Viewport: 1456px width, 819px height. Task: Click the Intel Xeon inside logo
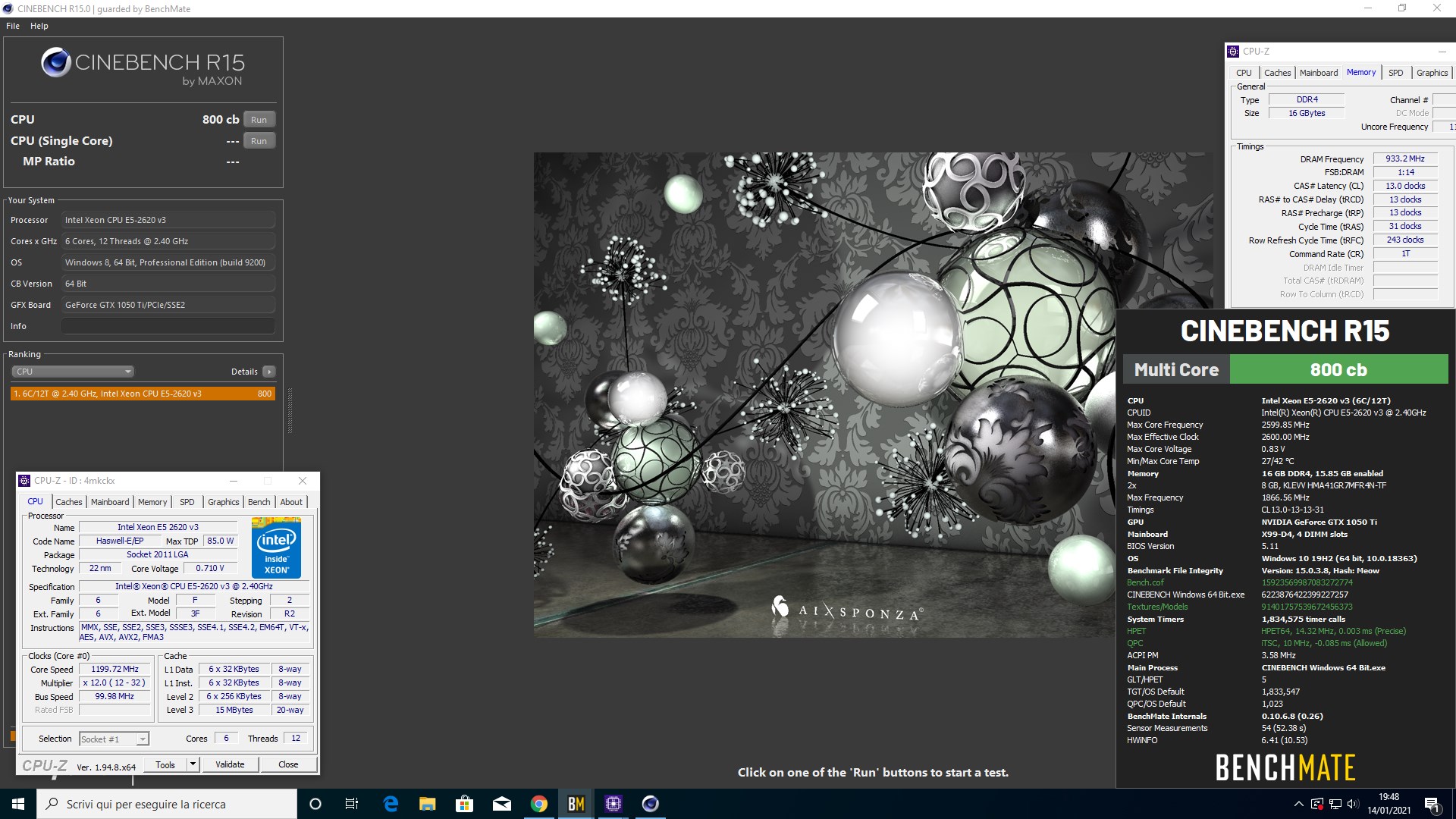point(276,548)
